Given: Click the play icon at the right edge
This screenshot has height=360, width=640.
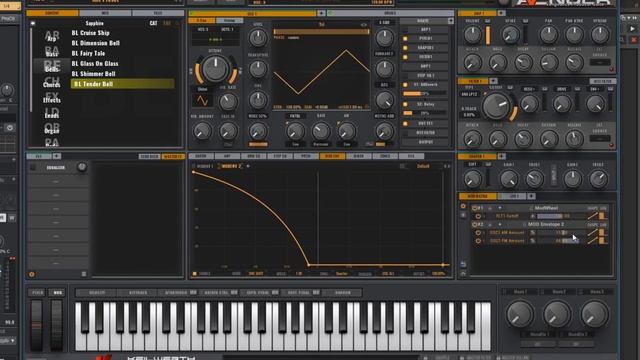Looking at the screenshot, I should tap(632, 29).
